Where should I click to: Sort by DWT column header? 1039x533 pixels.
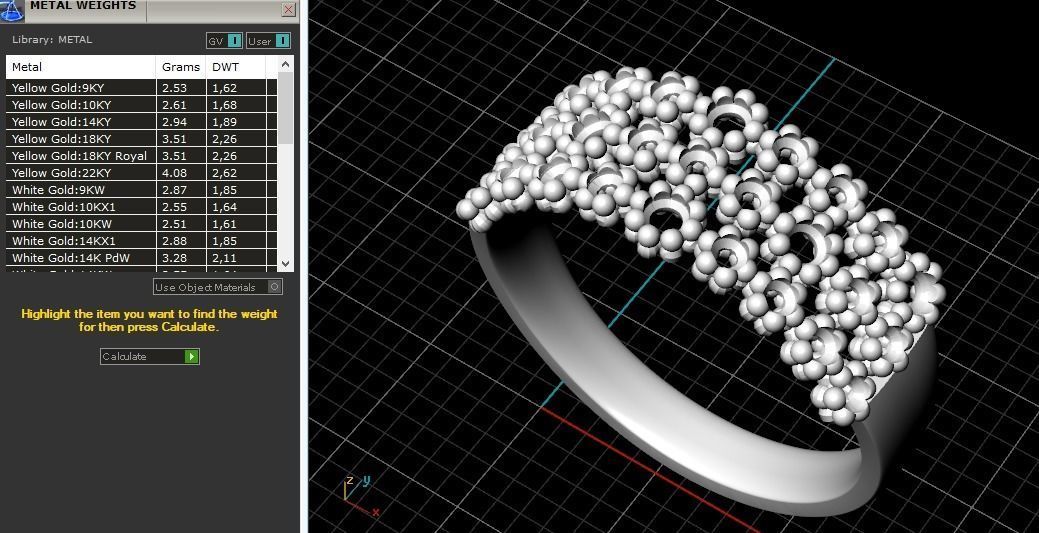click(x=236, y=67)
